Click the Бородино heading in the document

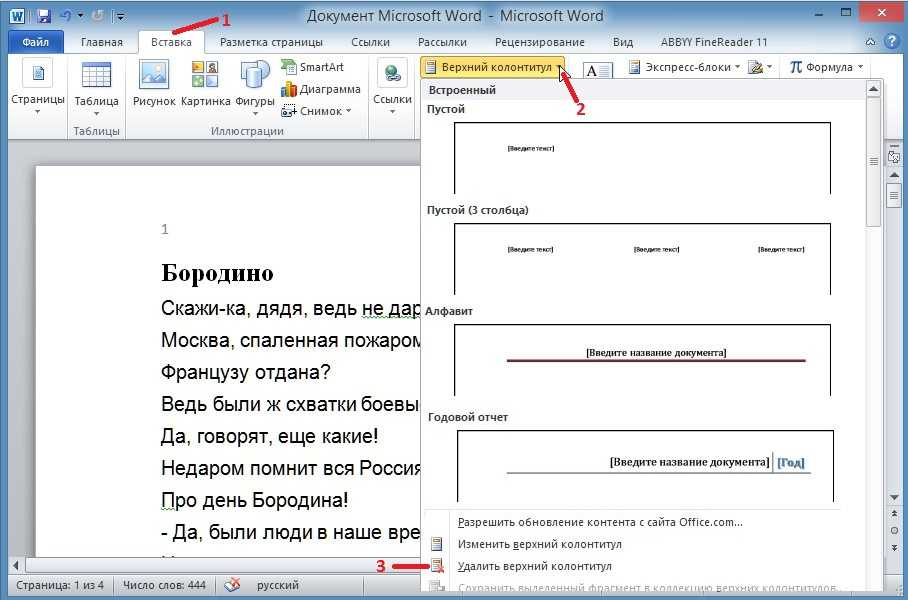217,273
